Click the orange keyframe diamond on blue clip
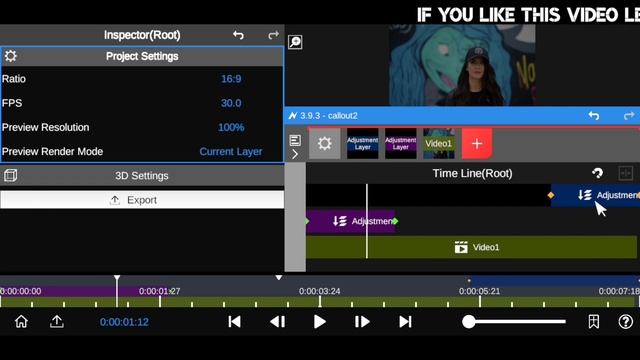This screenshot has width=640, height=360. 551,195
